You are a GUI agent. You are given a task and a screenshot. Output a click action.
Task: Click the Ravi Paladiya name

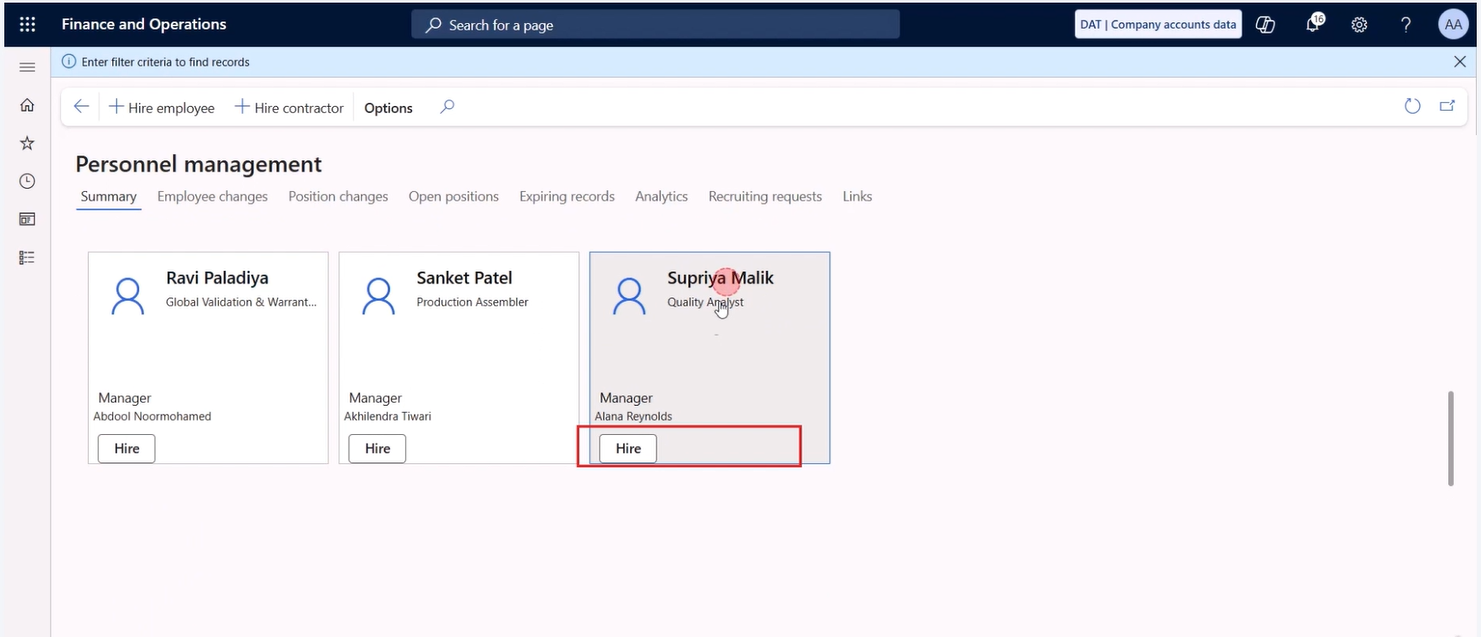click(x=217, y=278)
